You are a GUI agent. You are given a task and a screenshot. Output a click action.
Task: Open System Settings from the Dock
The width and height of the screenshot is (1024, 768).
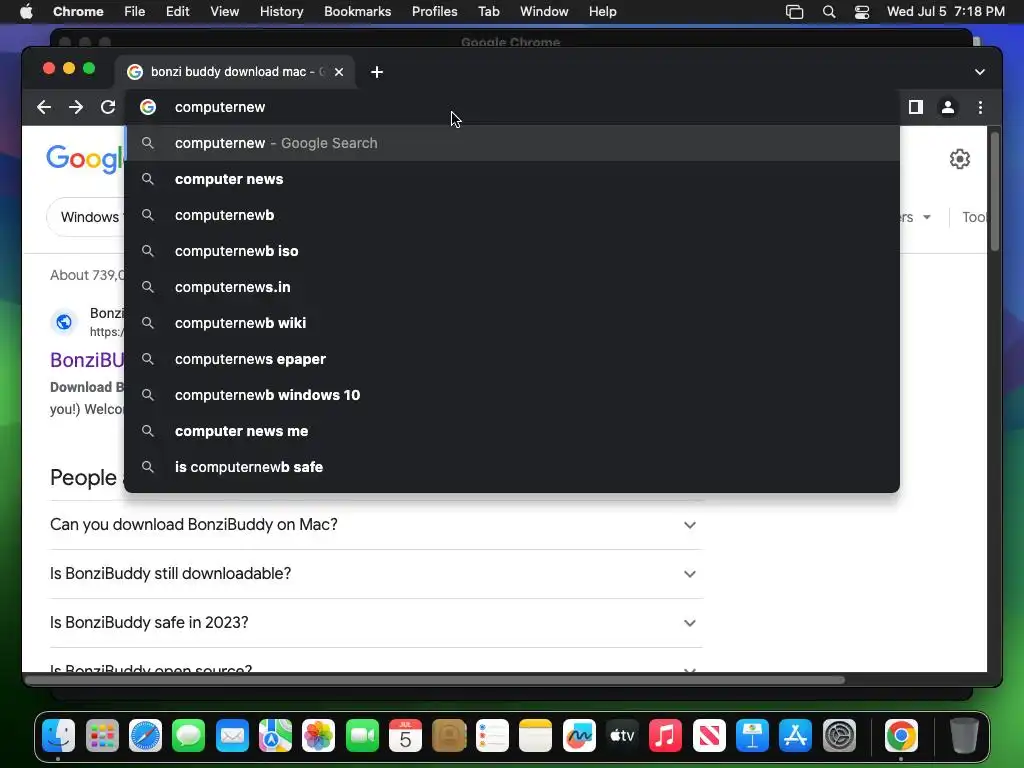coord(839,736)
